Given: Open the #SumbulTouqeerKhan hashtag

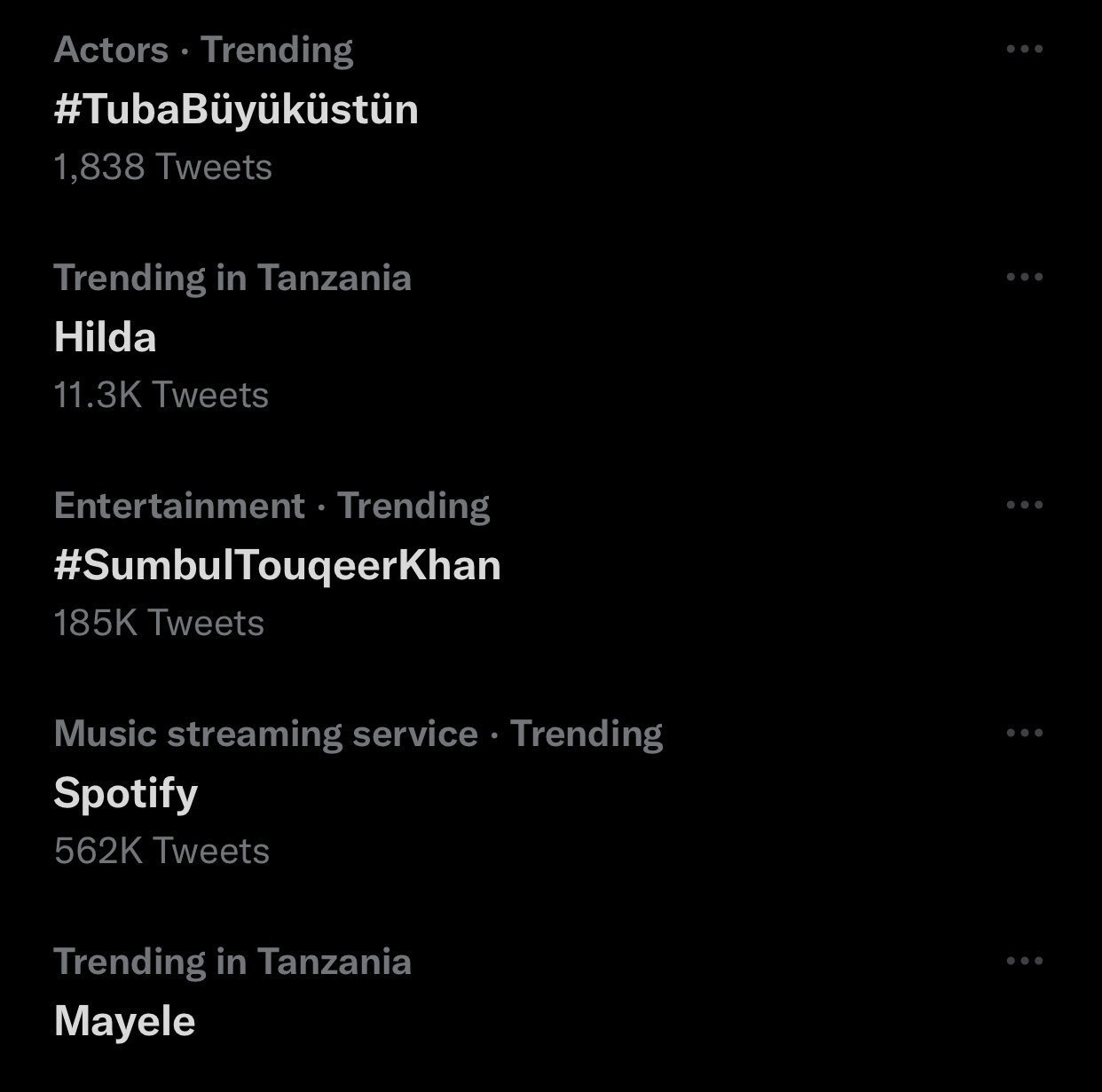Looking at the screenshot, I should (277, 566).
